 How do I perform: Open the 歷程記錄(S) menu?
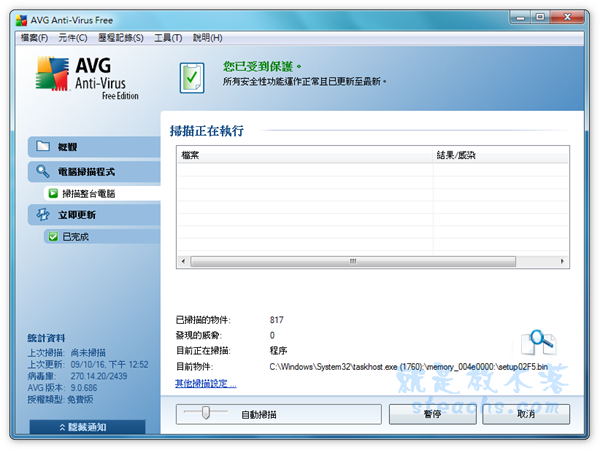[x=121, y=38]
